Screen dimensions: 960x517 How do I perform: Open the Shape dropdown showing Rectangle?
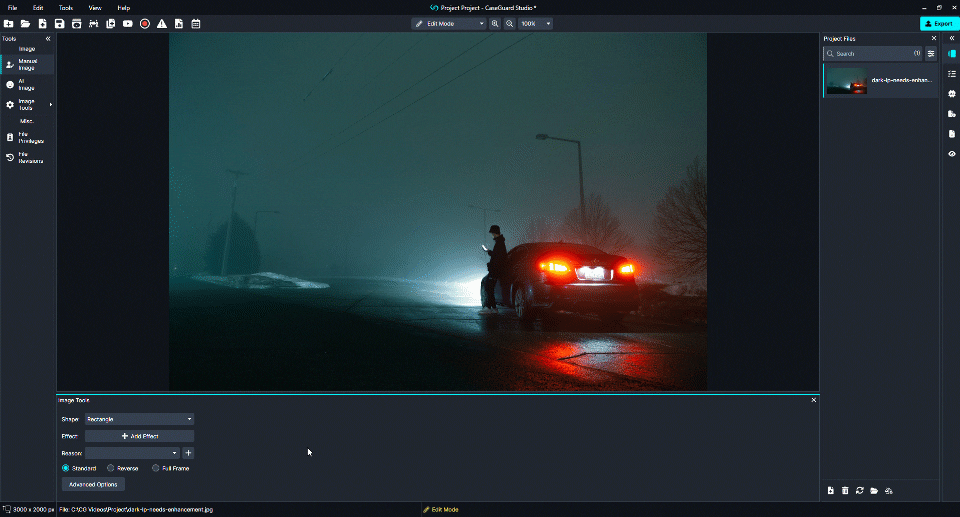point(140,419)
